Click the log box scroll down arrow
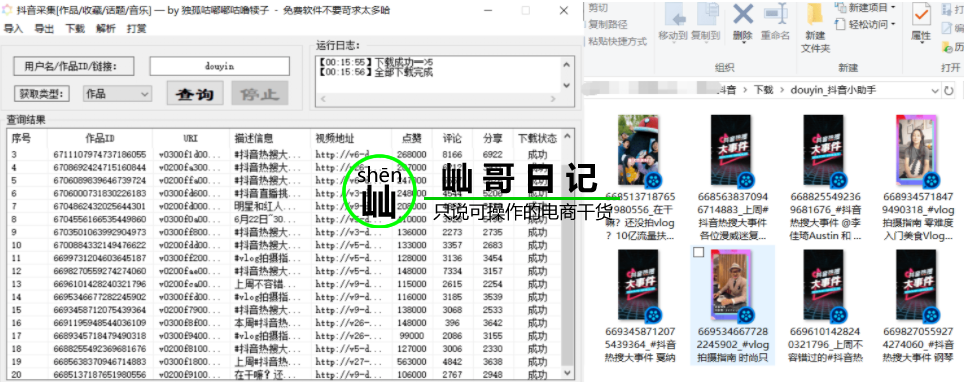Image resolution: width=964 pixels, height=382 pixels. tap(567, 85)
